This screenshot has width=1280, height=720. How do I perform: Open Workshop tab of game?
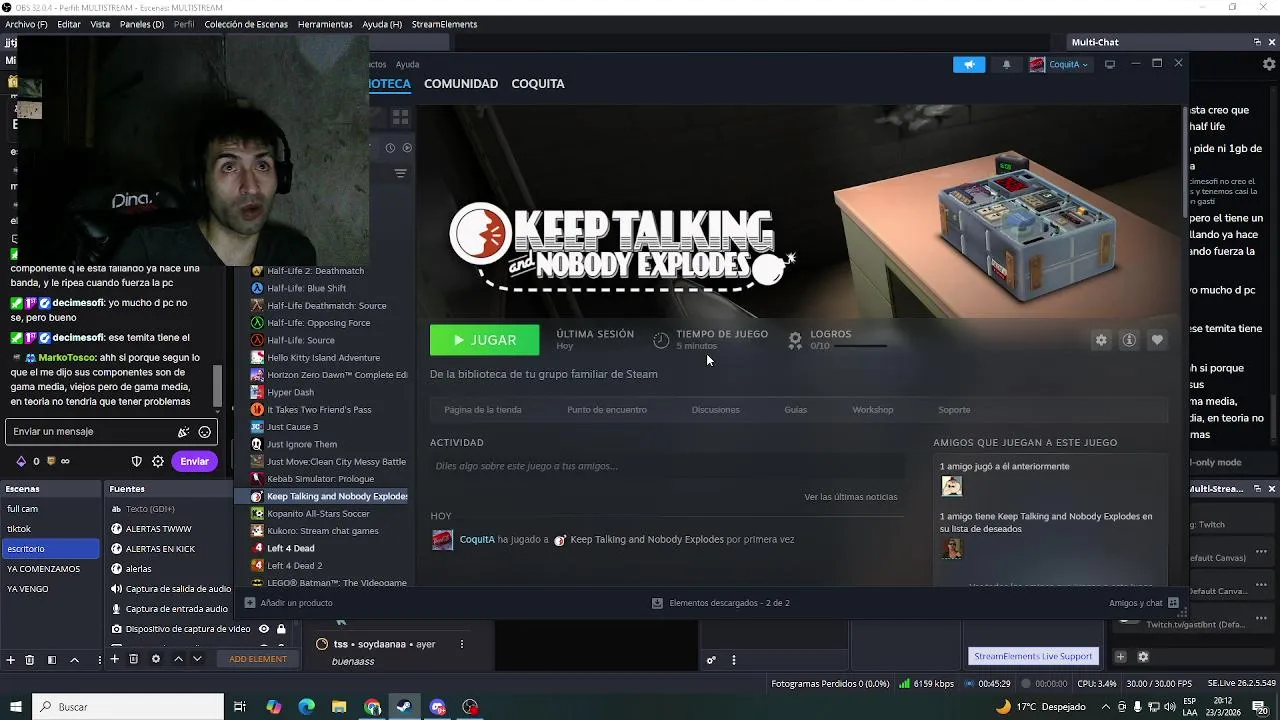coord(873,410)
